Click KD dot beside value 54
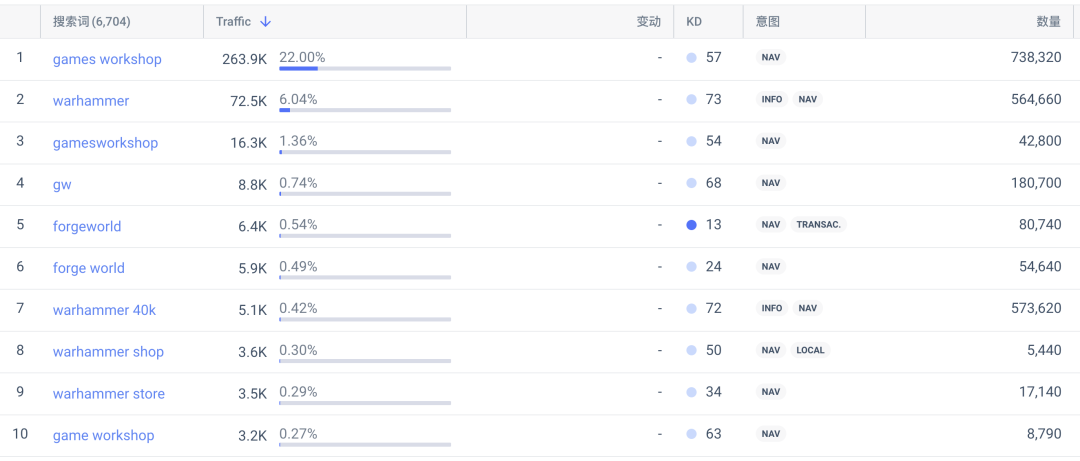This screenshot has height=461, width=1080. pyautogui.click(x=692, y=141)
